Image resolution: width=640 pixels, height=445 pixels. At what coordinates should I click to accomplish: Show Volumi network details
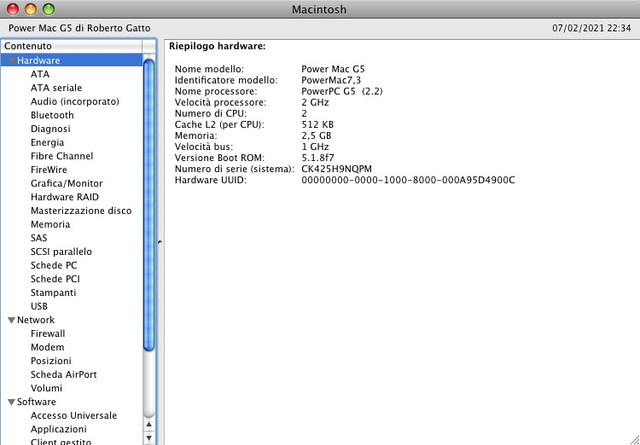point(47,388)
